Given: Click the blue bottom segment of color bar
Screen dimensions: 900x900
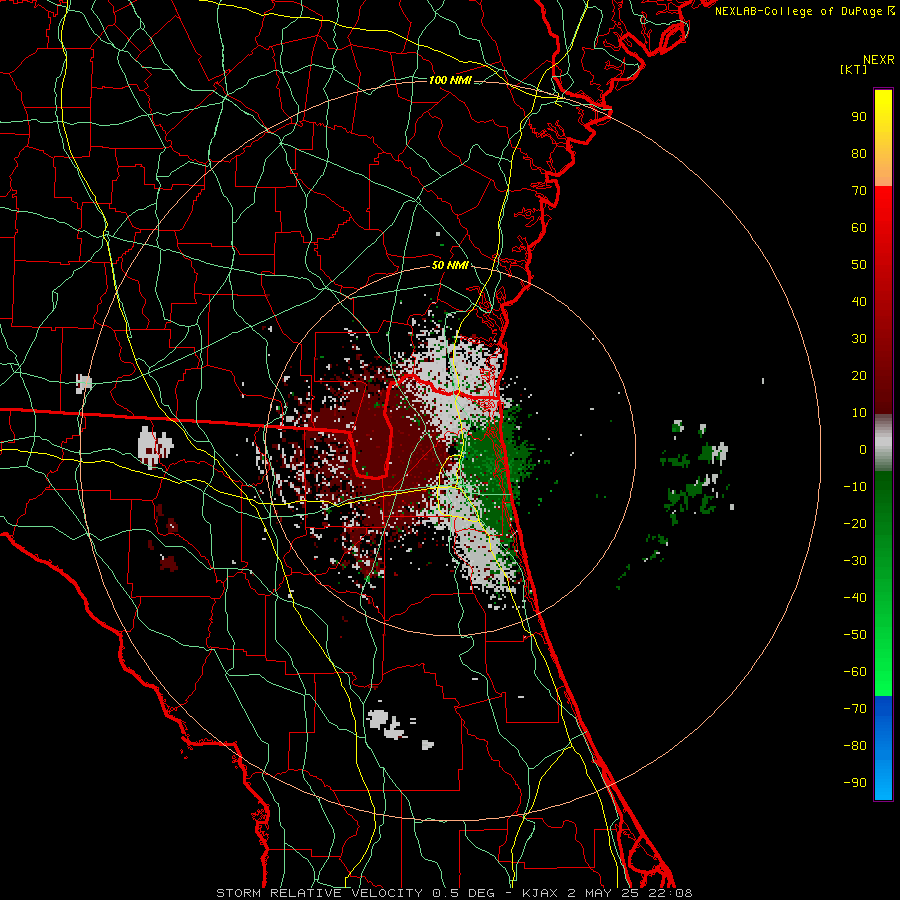Looking at the screenshot, I should [x=883, y=748].
